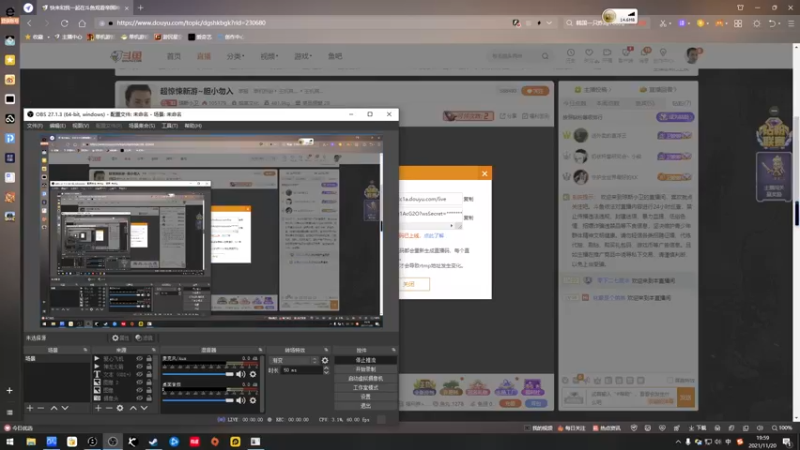Click 开始录制 start recording button
The height and width of the screenshot is (450, 800).
coord(365,369)
